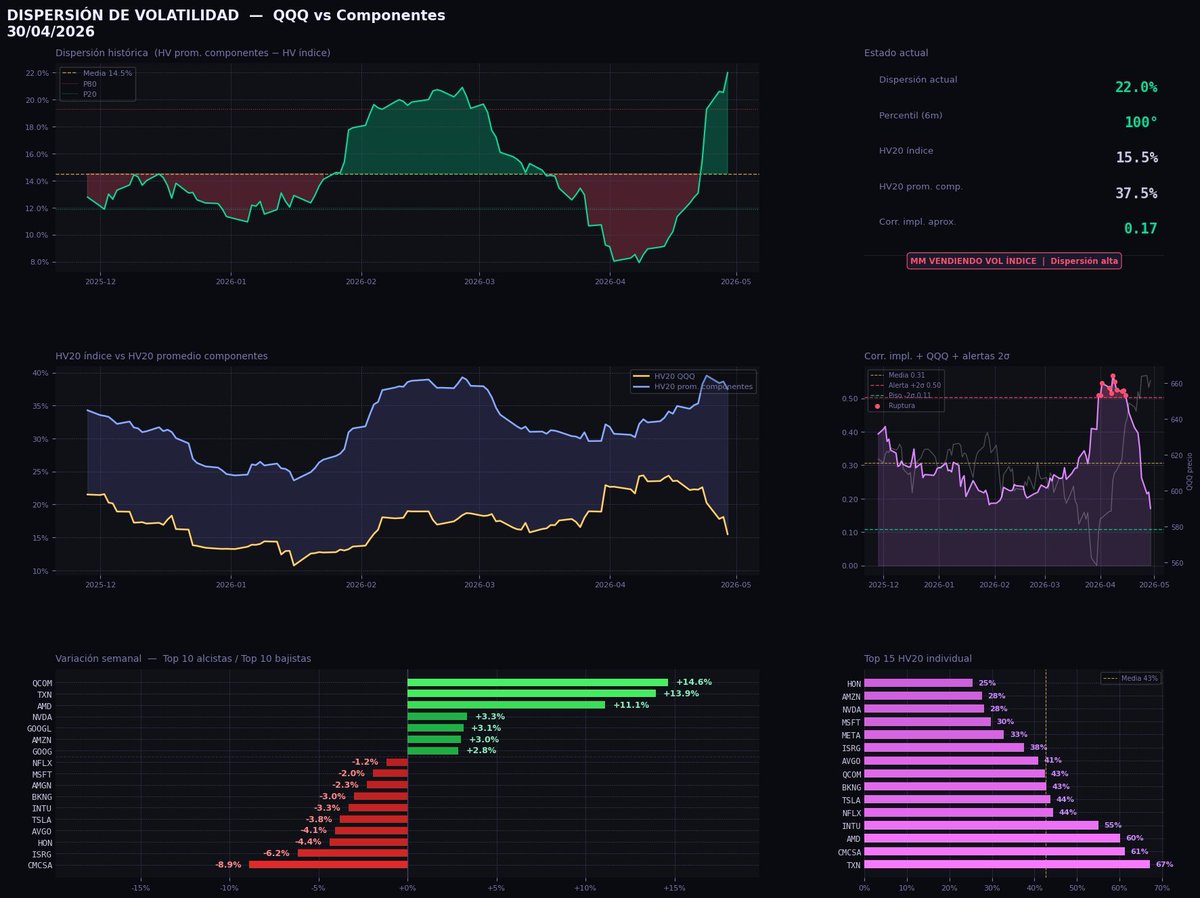Click the 61% label for CMCSA
The height and width of the screenshot is (898, 1200).
point(1139,851)
